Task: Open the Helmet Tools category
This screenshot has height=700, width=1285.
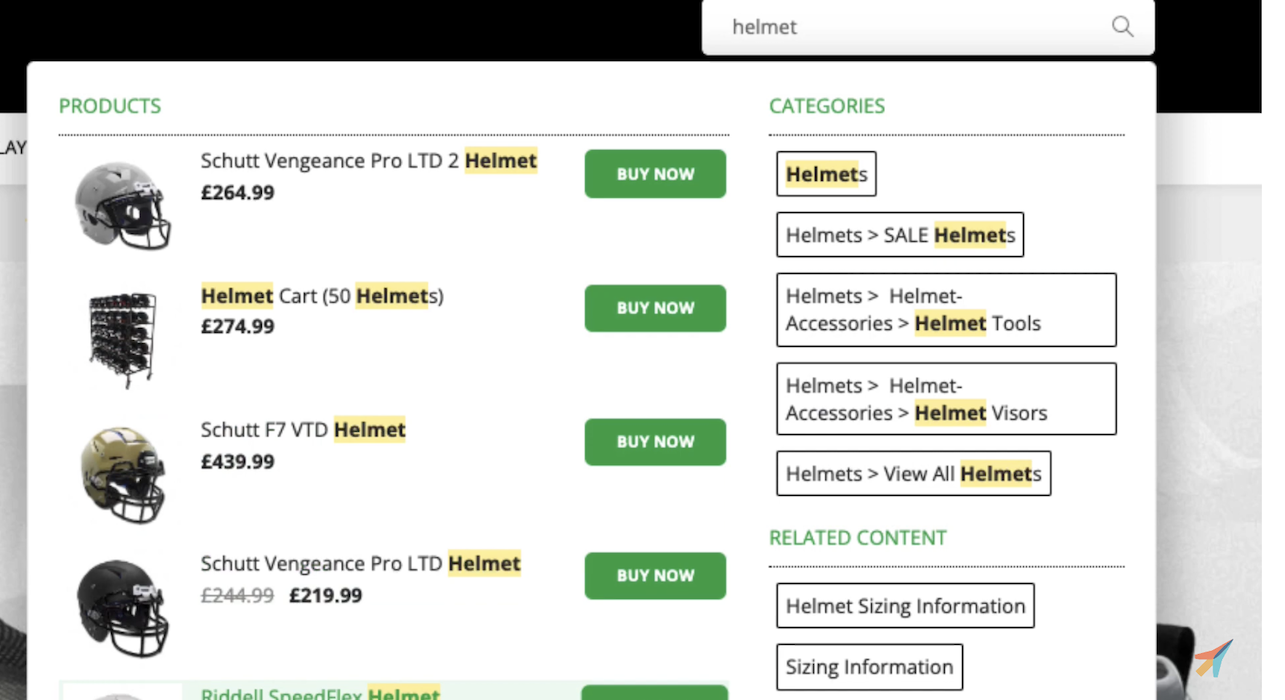Action: [946, 310]
